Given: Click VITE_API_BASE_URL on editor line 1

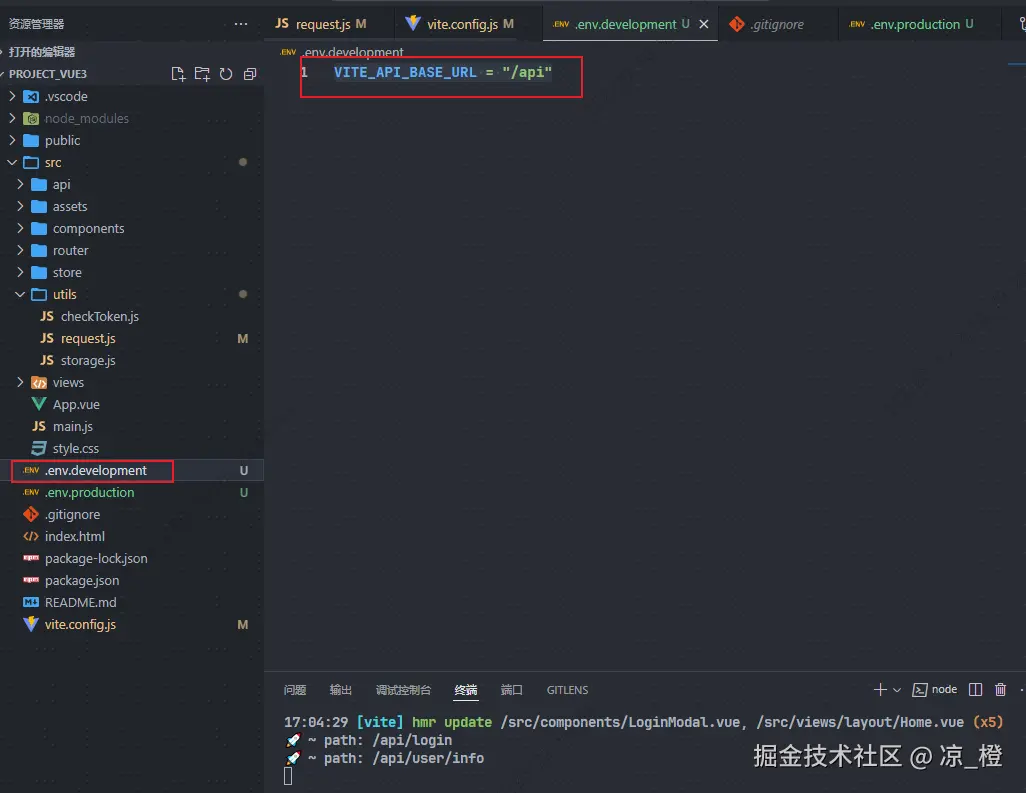Looking at the screenshot, I should pyautogui.click(x=405, y=73).
